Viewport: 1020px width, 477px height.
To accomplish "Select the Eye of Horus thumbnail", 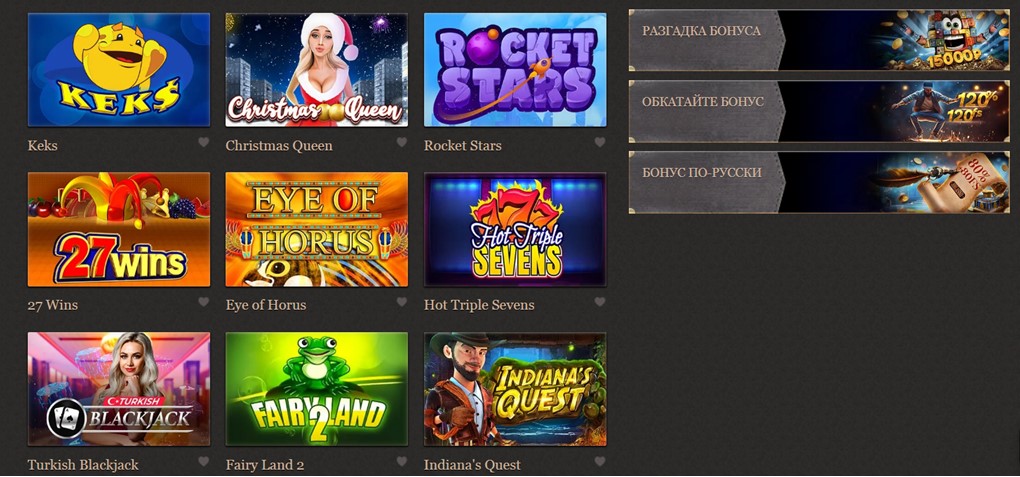I will click(x=317, y=229).
